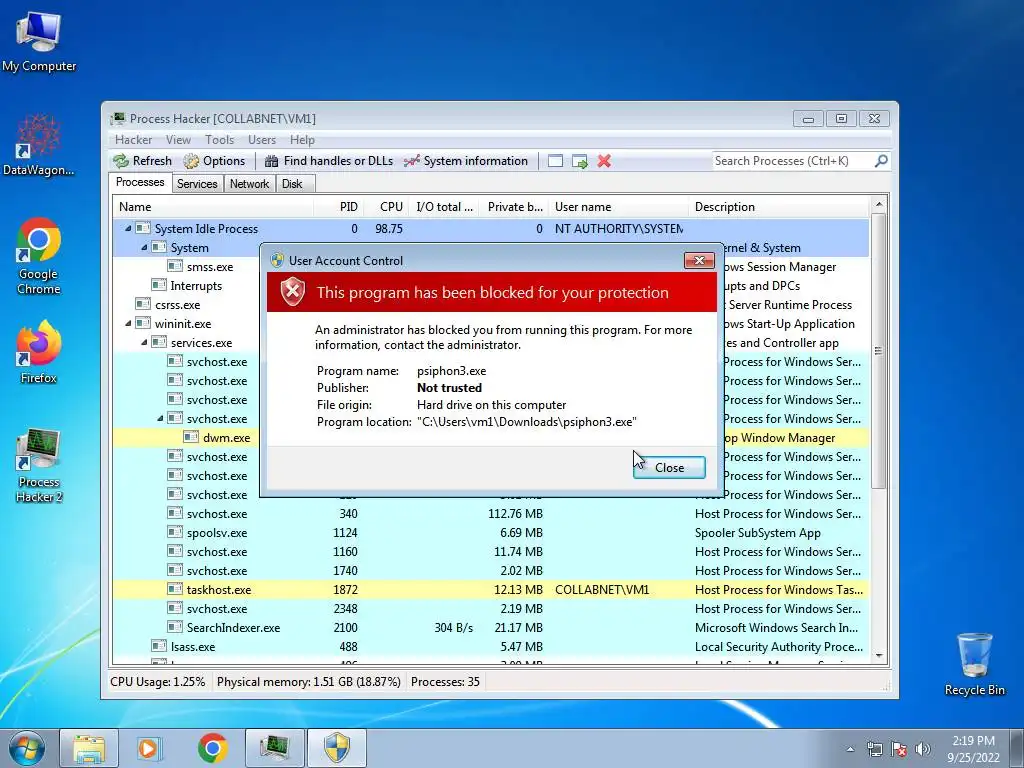Click the search magnifier icon

click(x=881, y=161)
